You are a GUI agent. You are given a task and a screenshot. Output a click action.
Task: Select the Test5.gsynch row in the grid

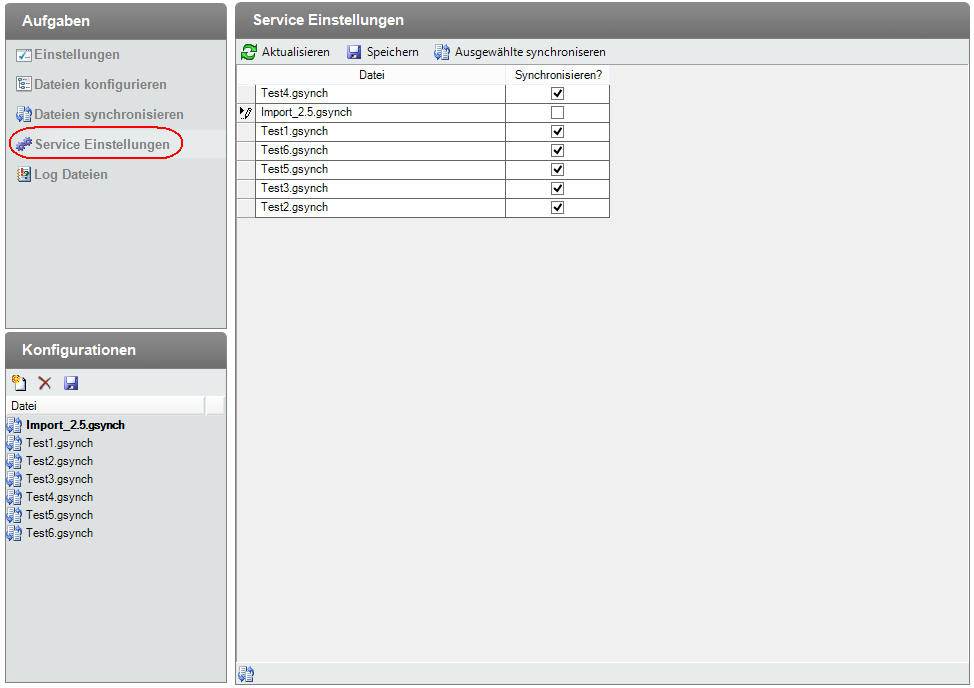click(294, 169)
